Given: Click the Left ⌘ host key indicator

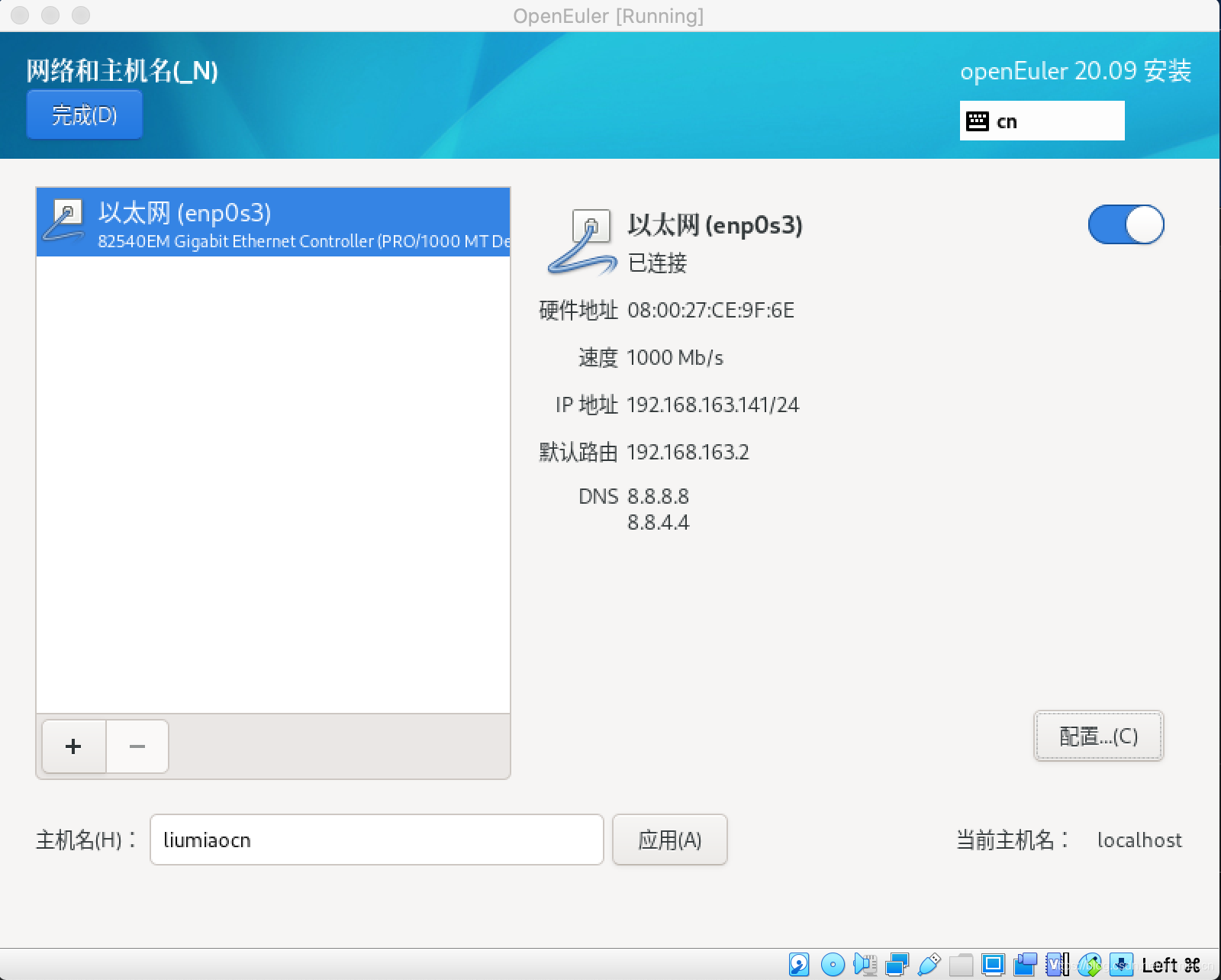Looking at the screenshot, I should pos(1171,965).
